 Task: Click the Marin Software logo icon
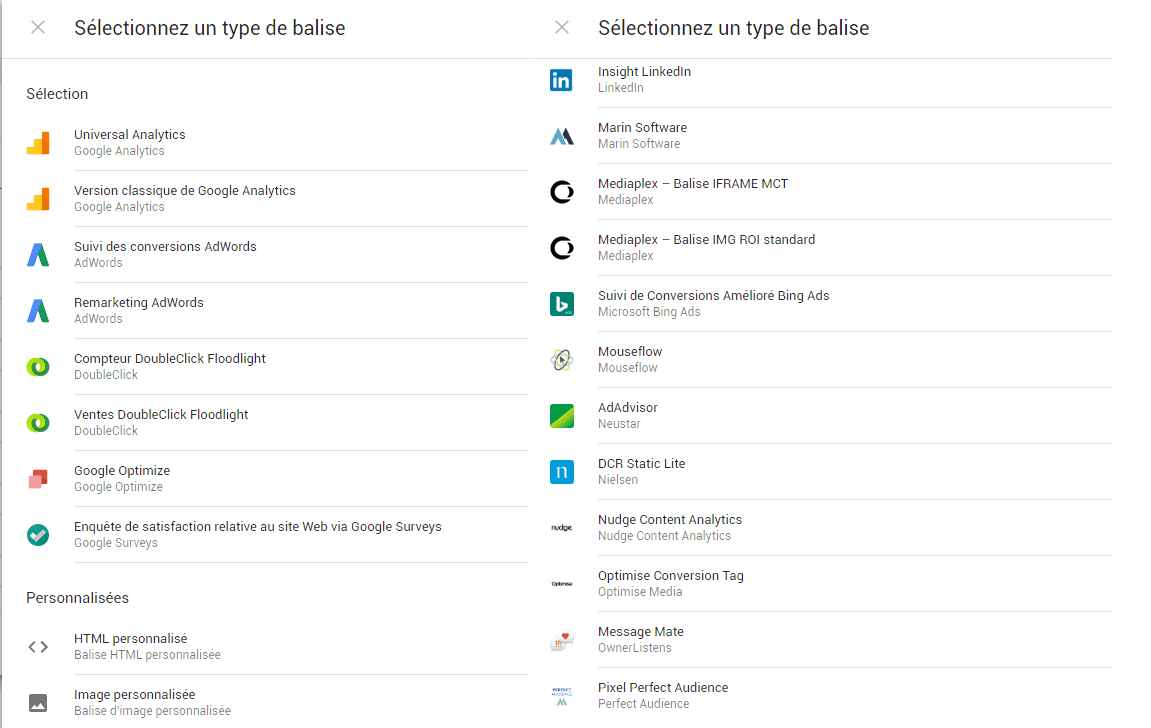562,136
